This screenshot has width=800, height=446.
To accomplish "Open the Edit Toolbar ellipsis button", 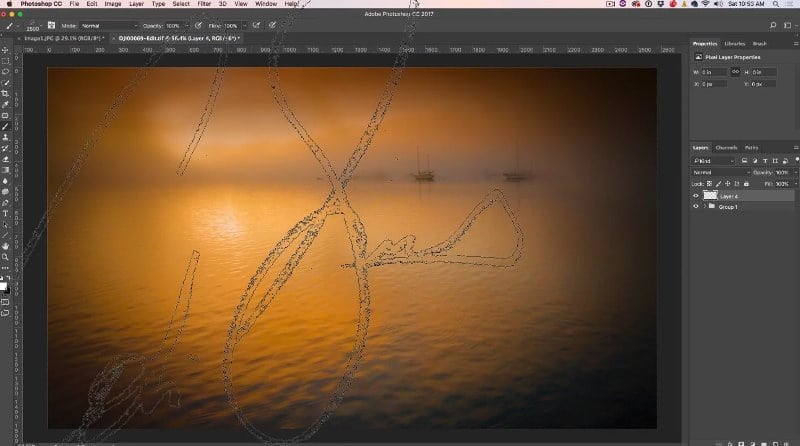I will point(5,267).
